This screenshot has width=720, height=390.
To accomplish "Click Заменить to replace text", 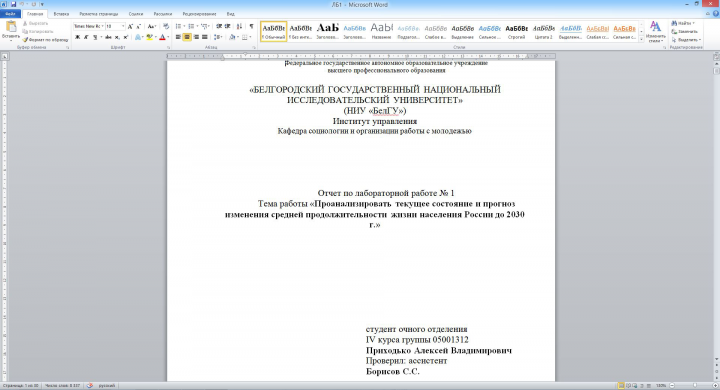I will [684, 31].
